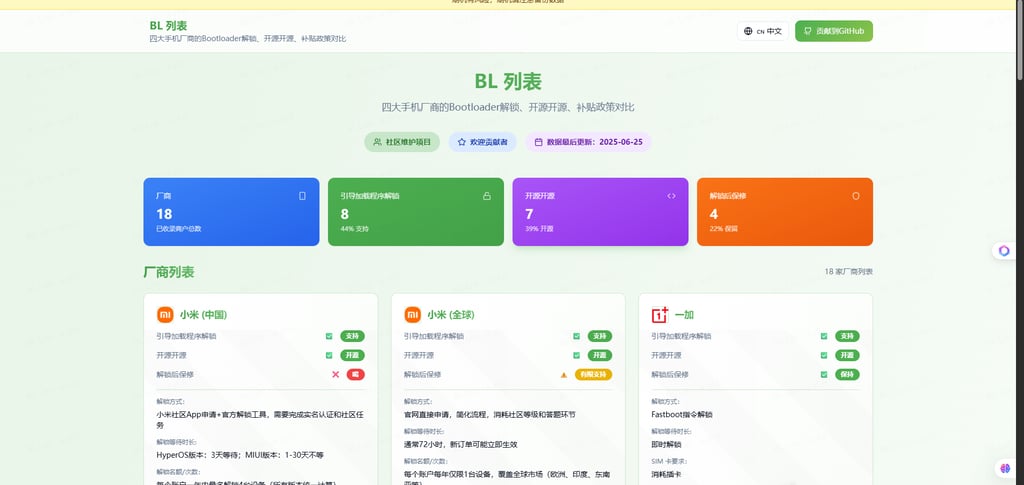Screen dimensions: 1024x485
Task: Click the GitHub icon in contribute button
Action: [807, 31]
